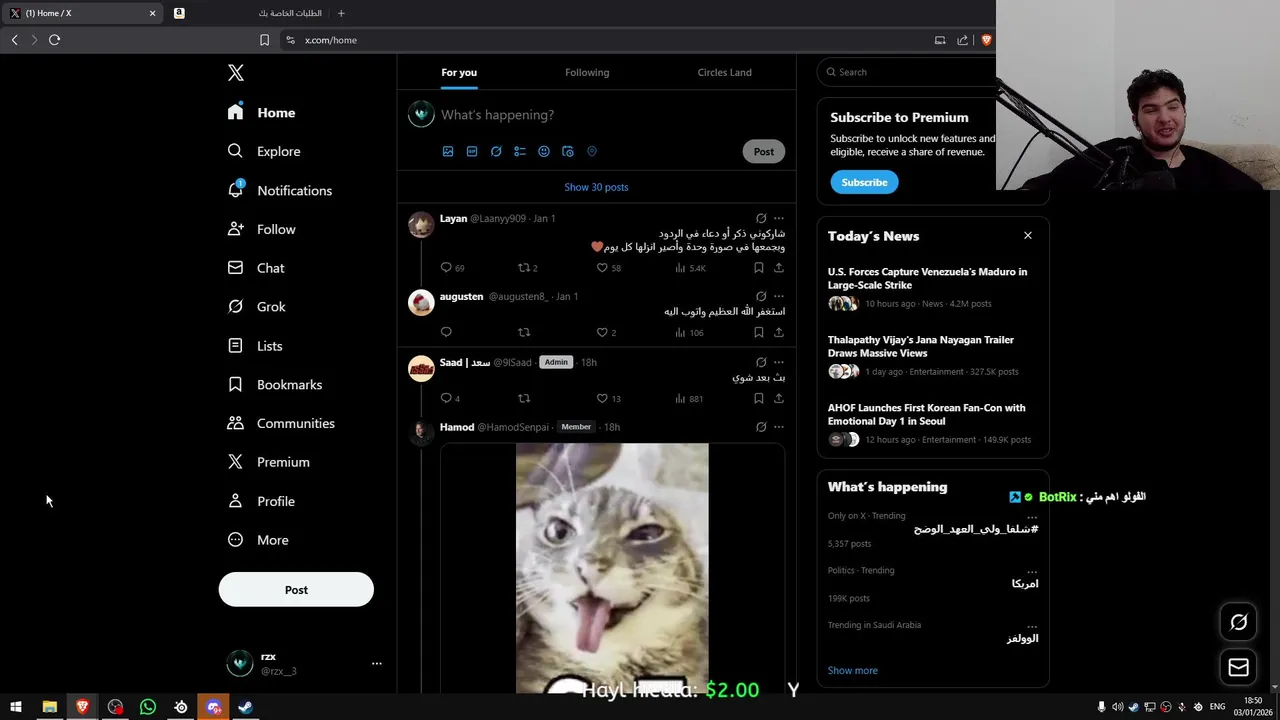Bookmark augusten's post
The width and height of the screenshot is (1280, 720).
[759, 332]
